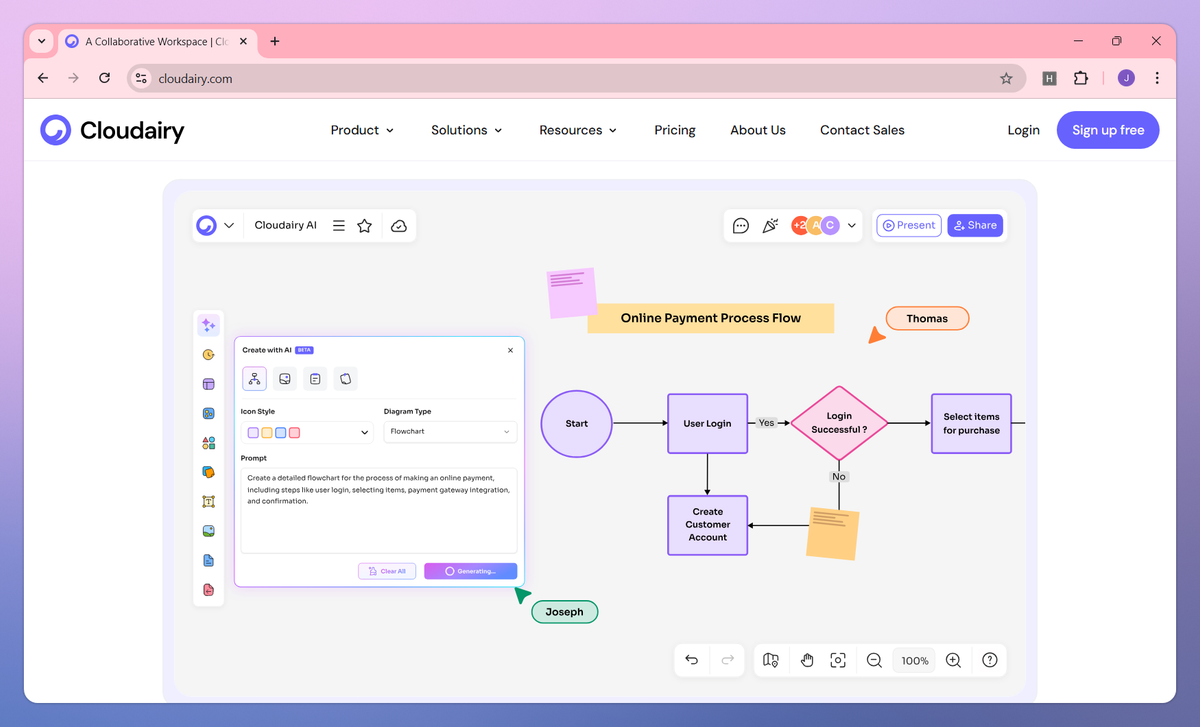The width and height of the screenshot is (1200, 727).
Task: Click the Login link
Action: point(1023,130)
